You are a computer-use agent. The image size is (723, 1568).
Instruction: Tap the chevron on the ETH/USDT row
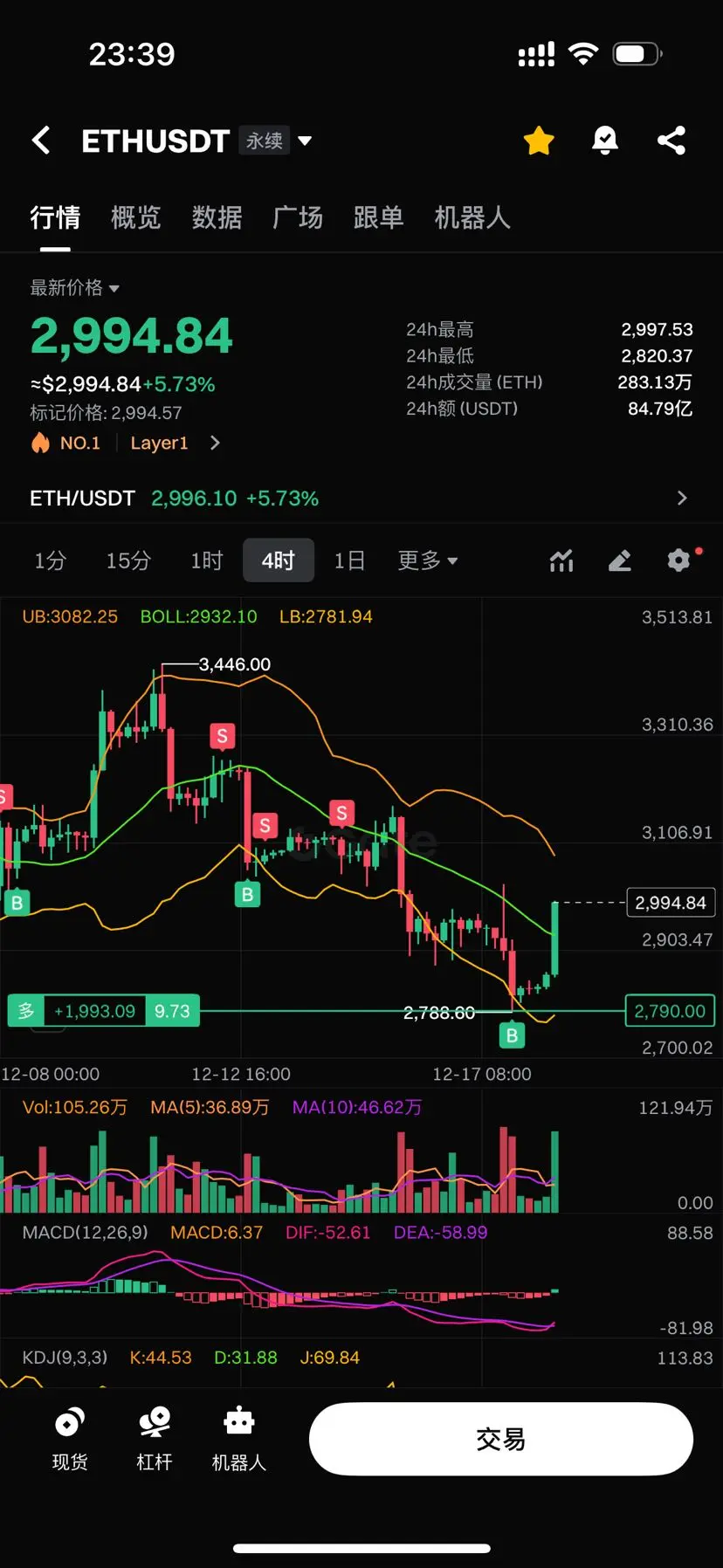(x=682, y=498)
